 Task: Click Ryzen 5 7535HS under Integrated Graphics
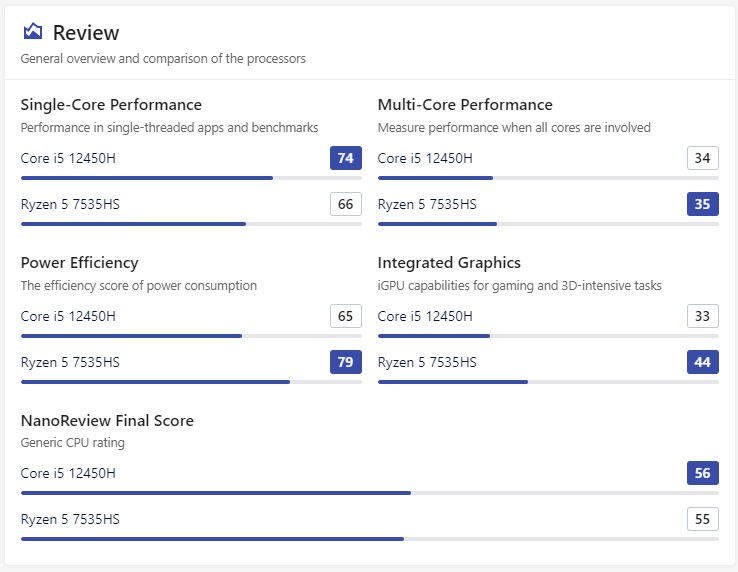(427, 362)
